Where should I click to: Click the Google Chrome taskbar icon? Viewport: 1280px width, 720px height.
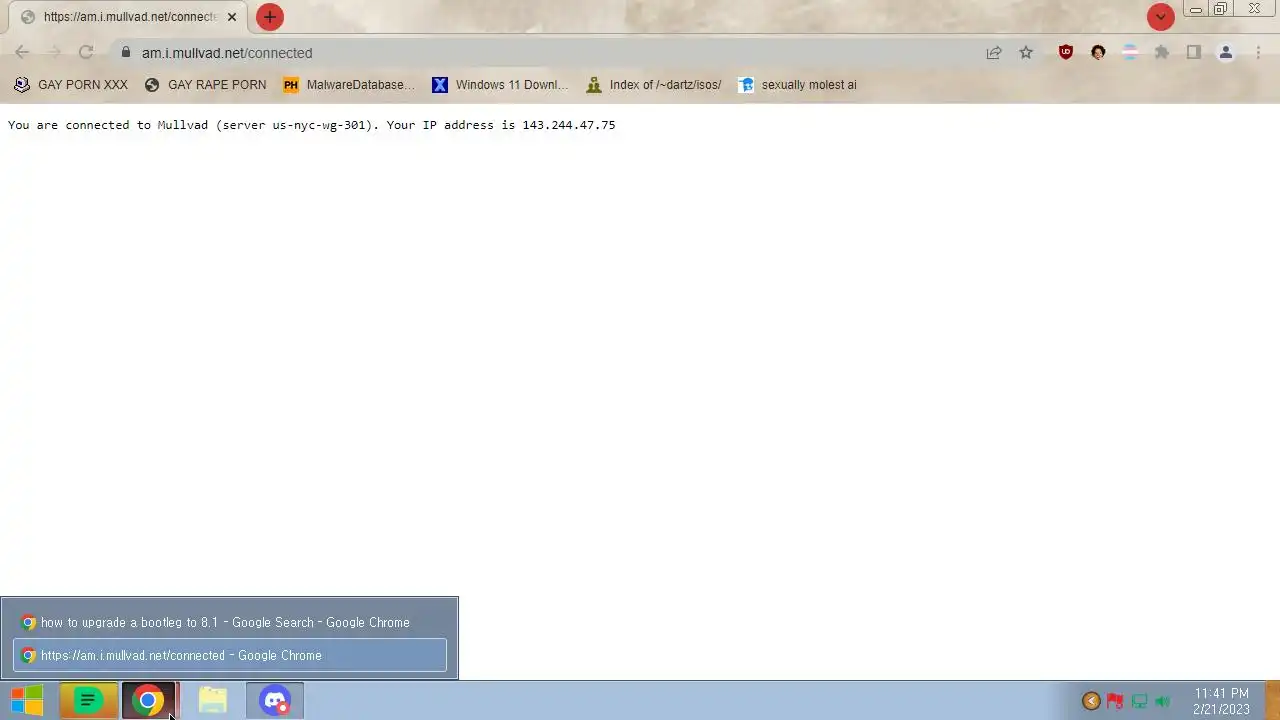(148, 700)
